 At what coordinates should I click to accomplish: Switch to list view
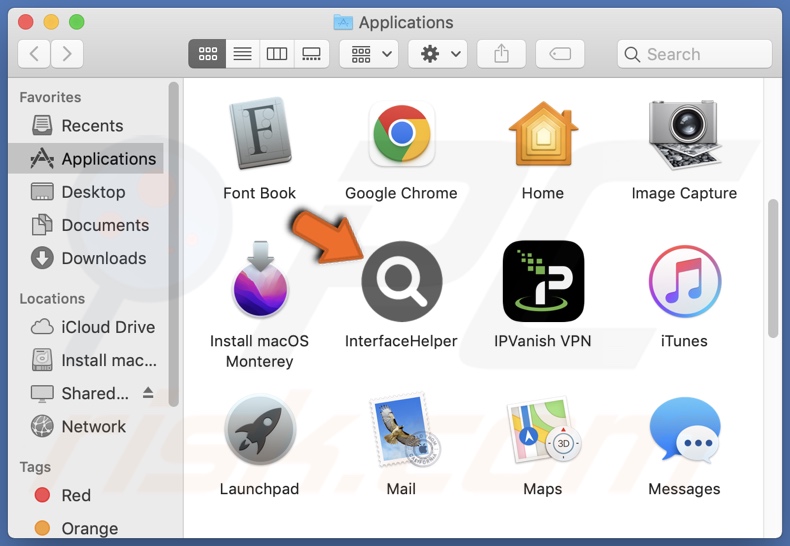coord(242,54)
